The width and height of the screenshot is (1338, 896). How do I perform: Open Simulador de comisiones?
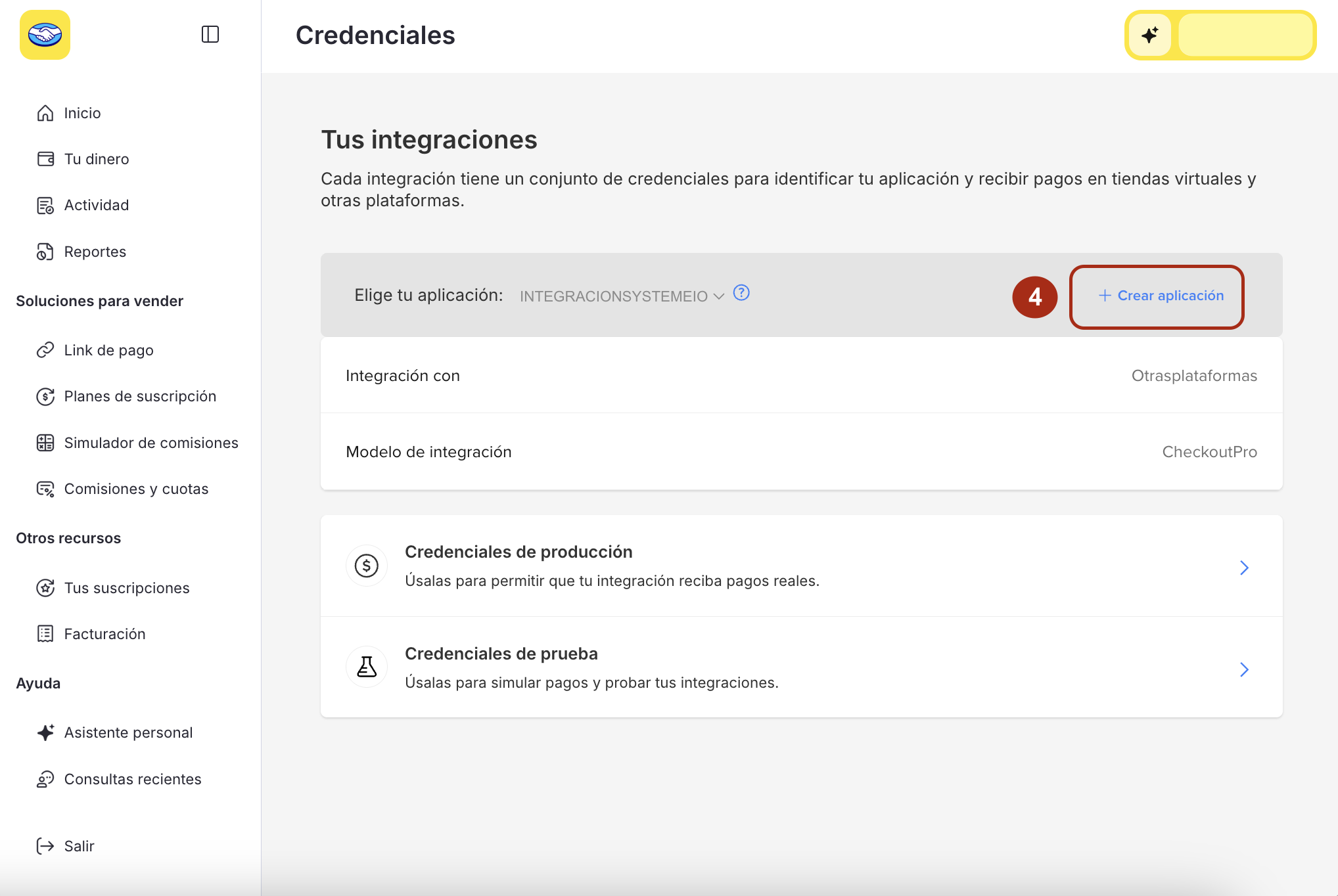[x=151, y=443]
